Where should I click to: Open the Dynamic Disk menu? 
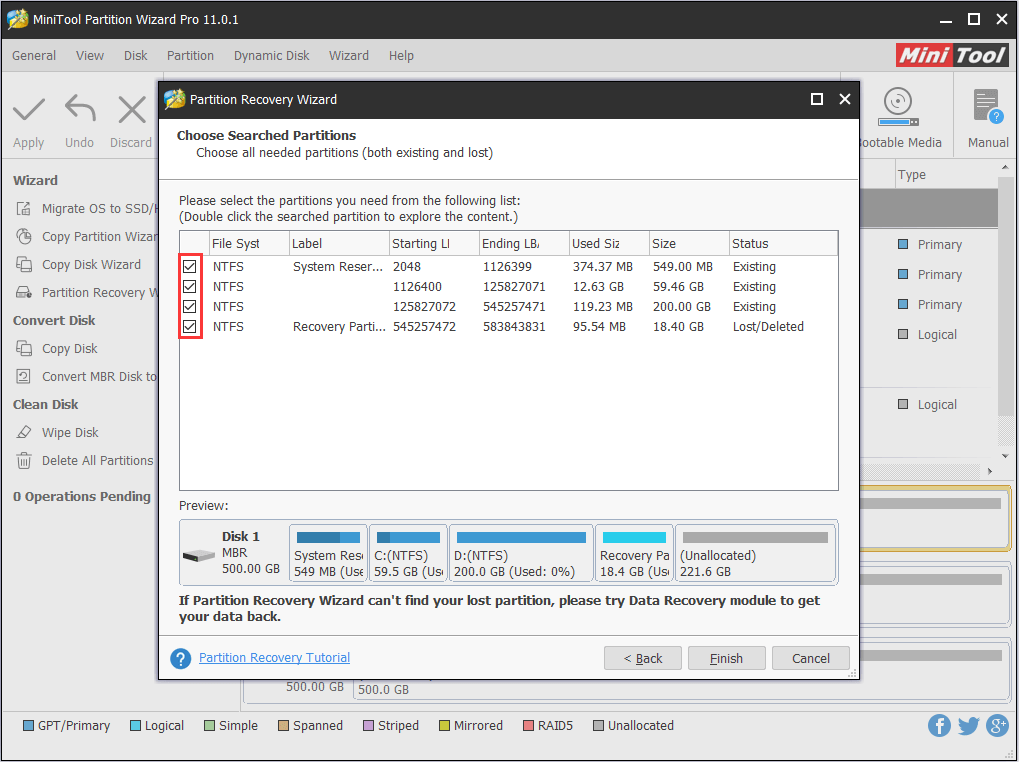272,56
